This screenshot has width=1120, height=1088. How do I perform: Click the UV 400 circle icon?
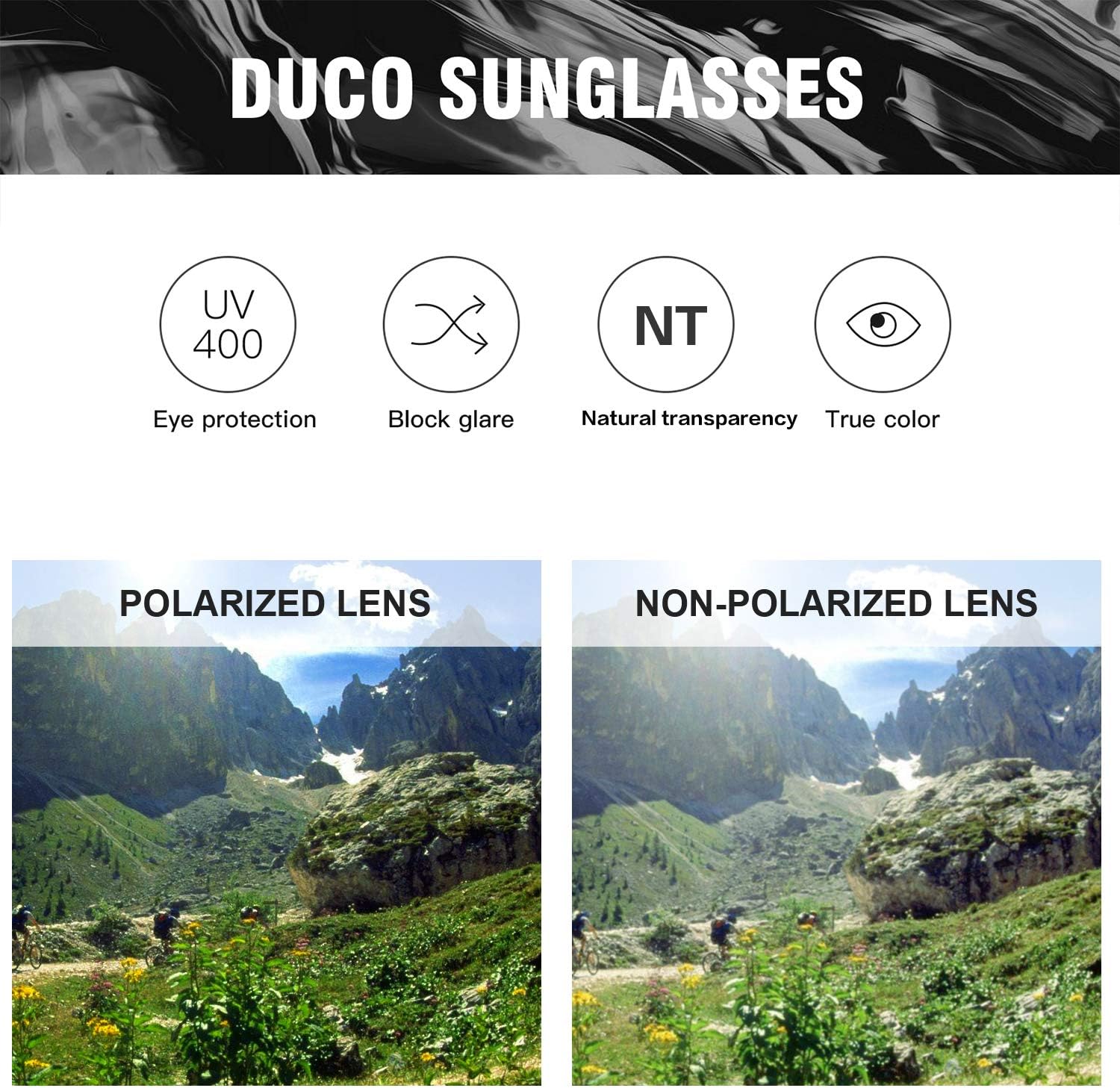(x=228, y=324)
